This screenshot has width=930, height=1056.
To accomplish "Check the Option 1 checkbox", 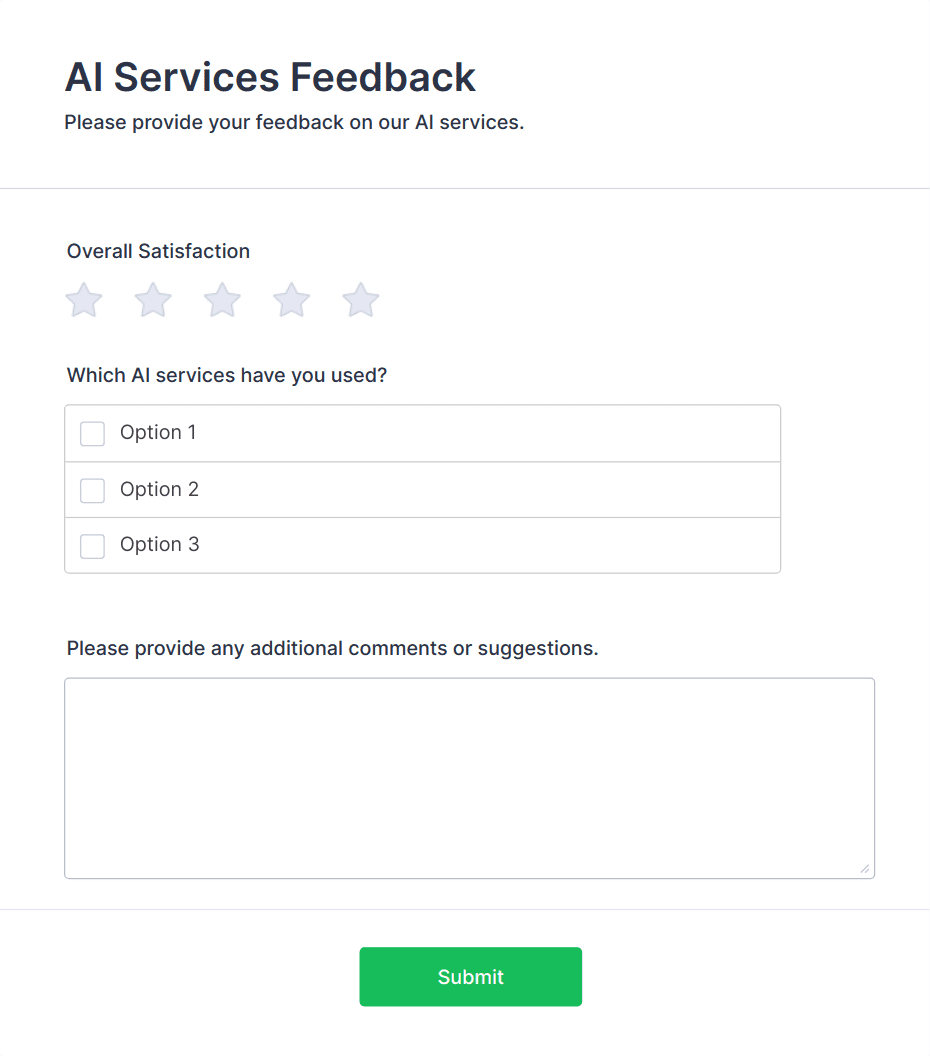I will coord(92,433).
